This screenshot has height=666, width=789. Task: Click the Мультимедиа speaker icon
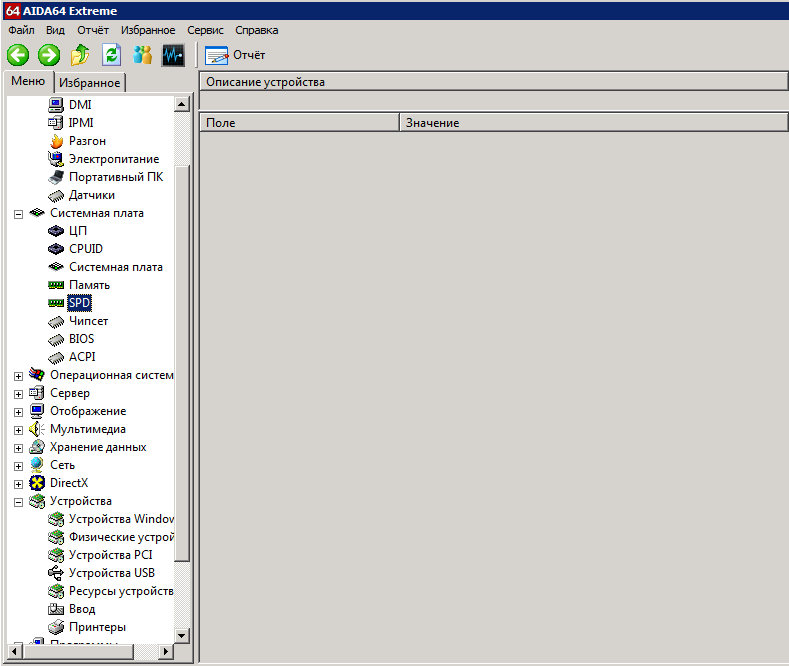[37, 429]
